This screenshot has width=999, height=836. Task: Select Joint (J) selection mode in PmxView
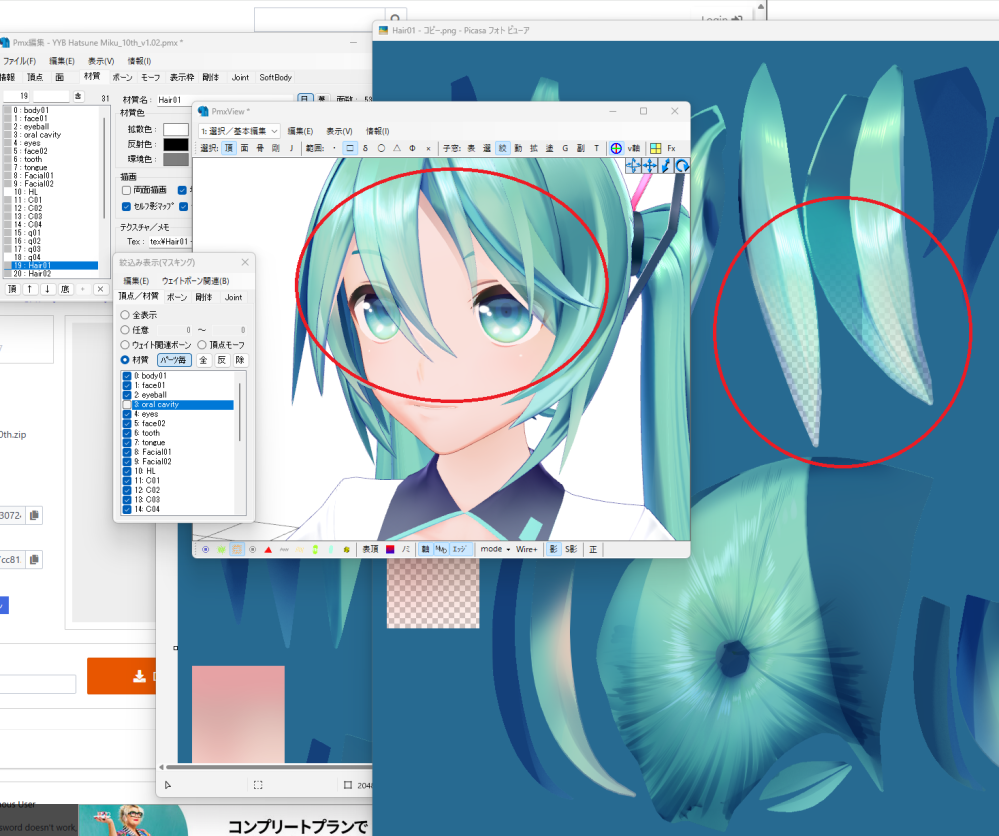click(x=291, y=148)
